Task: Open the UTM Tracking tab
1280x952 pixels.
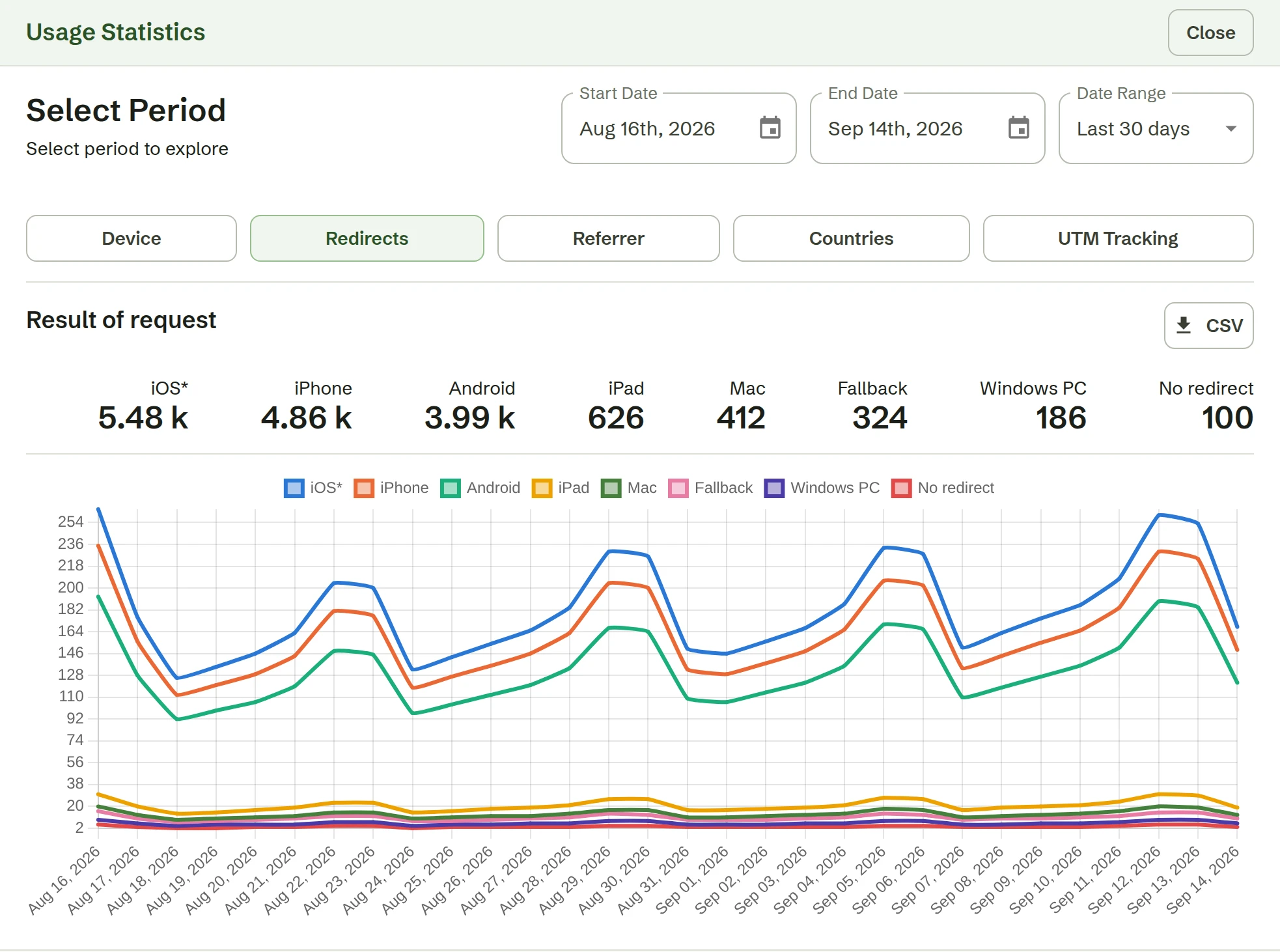Action: [x=1119, y=238]
